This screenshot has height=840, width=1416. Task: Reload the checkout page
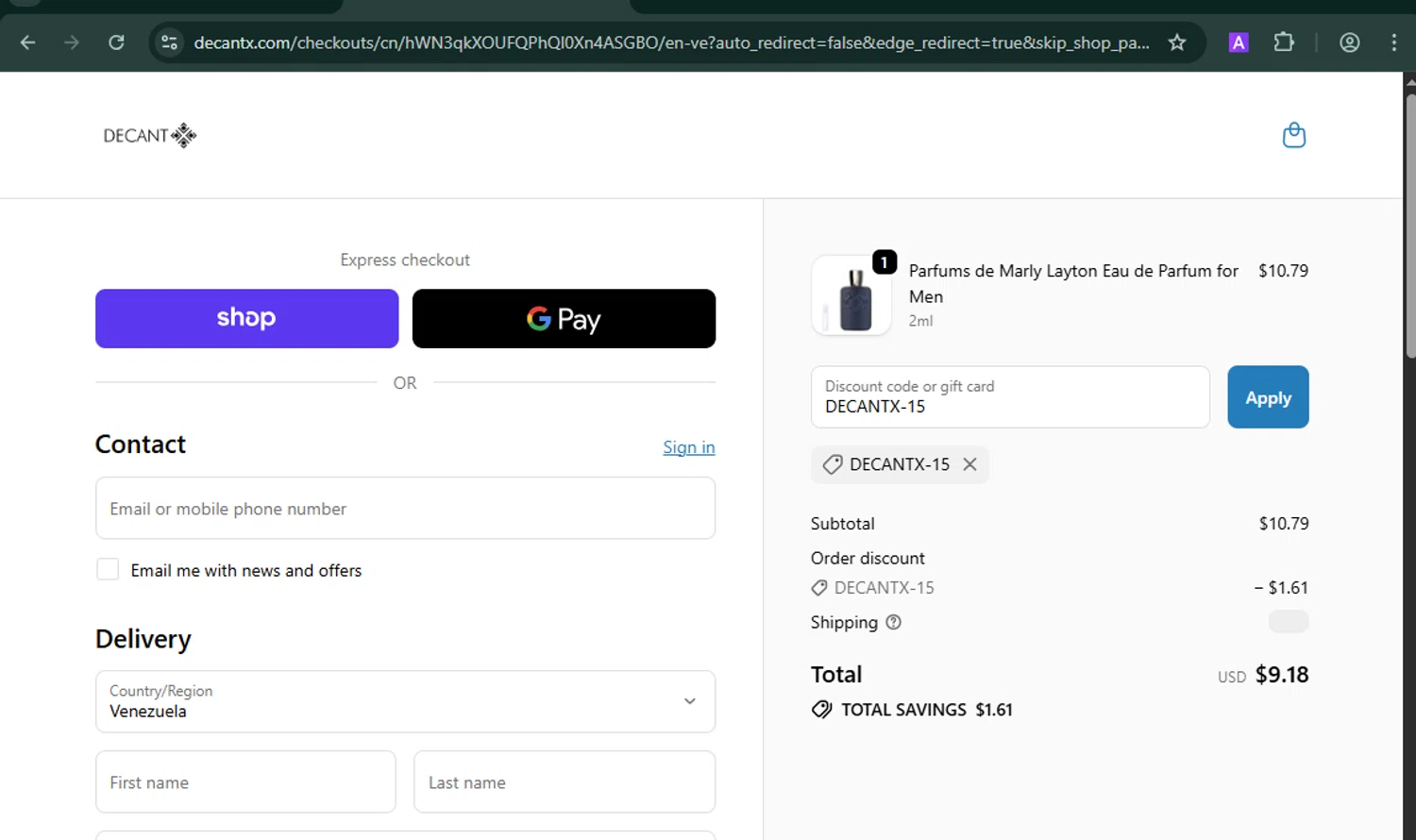point(116,42)
